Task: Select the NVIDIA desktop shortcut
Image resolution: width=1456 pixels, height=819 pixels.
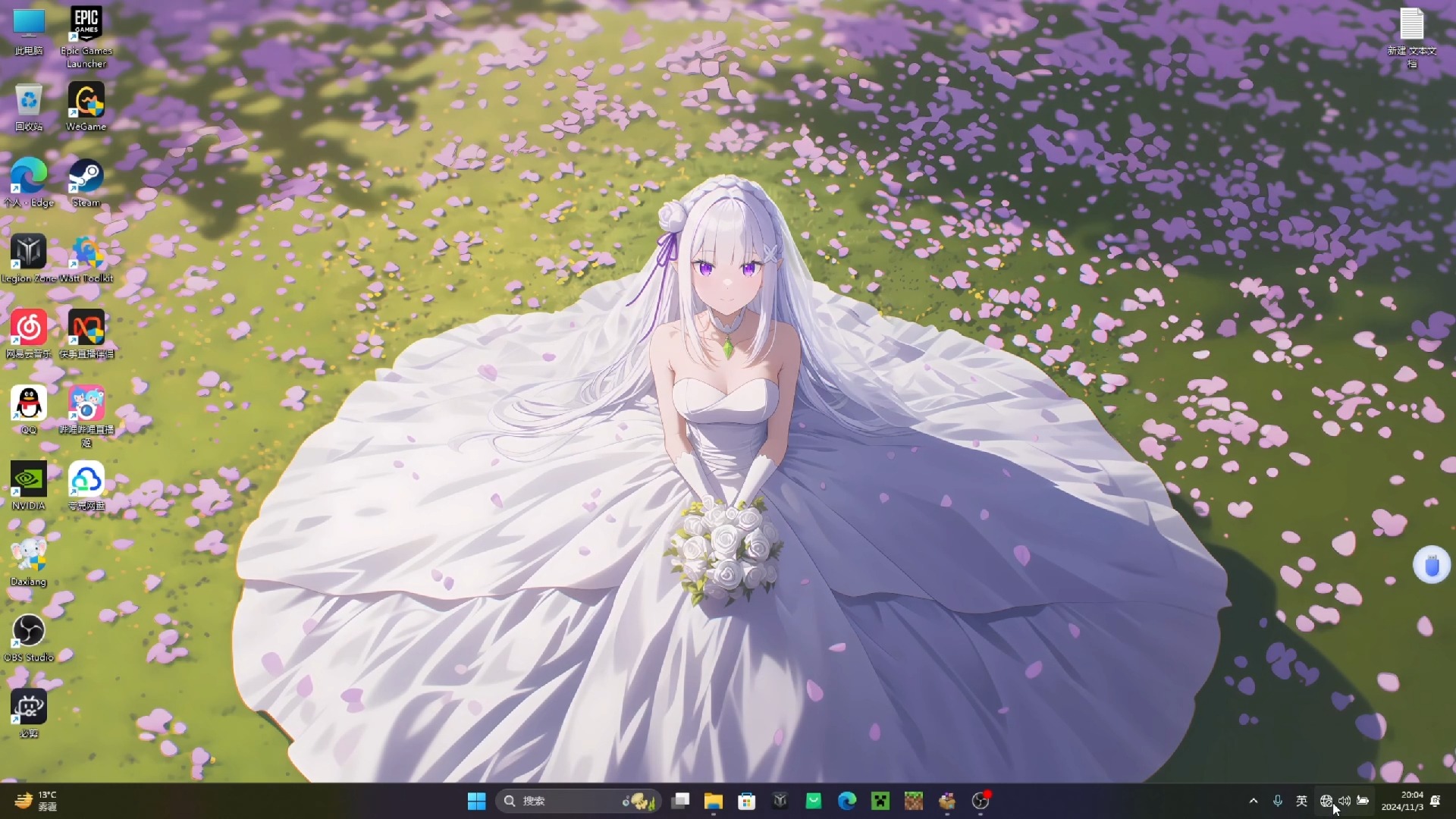Action: click(x=29, y=487)
